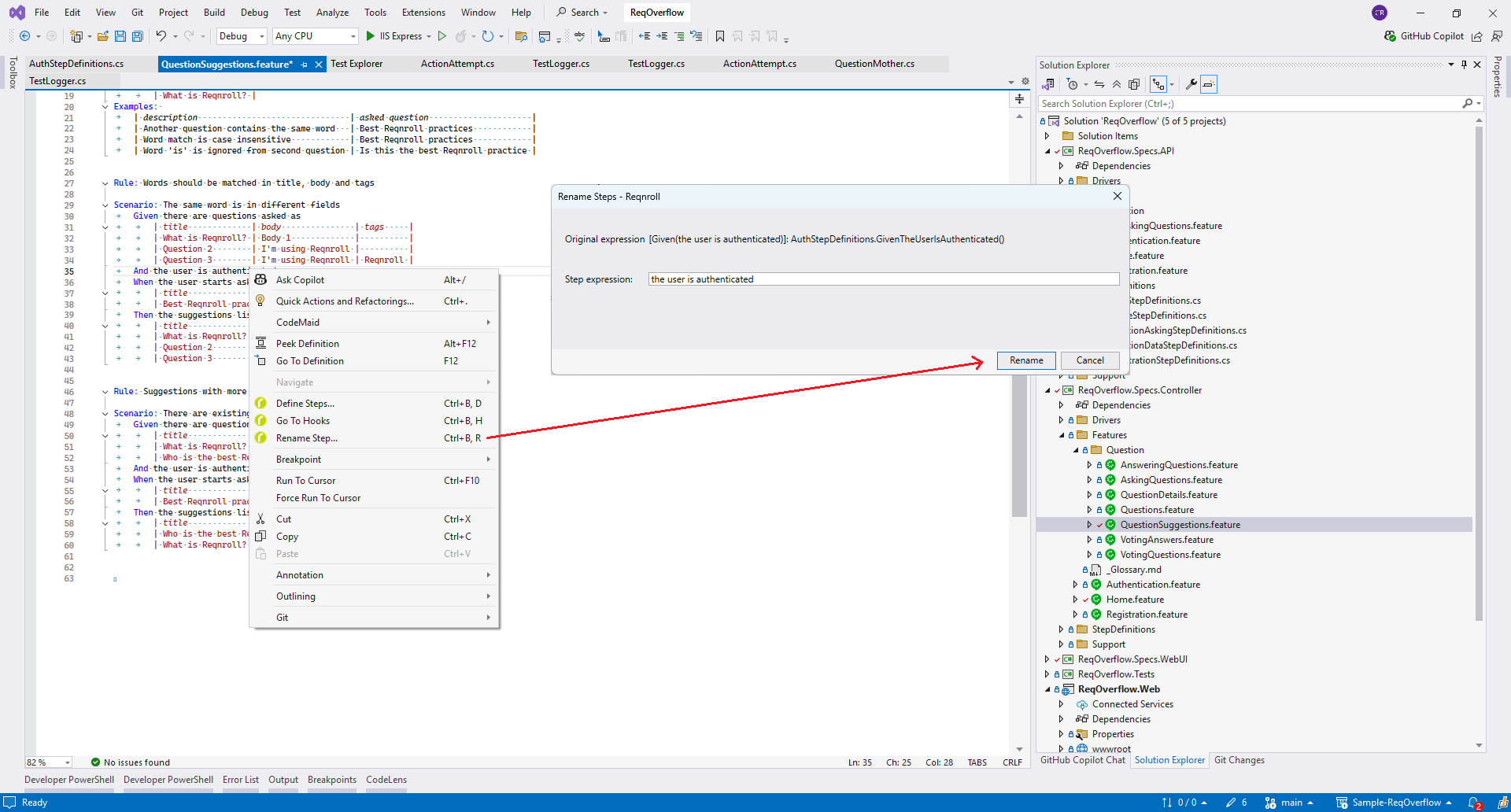Click Pending Changes Filter clock icon
Viewport: 1511px width, 812px height.
(1073, 84)
